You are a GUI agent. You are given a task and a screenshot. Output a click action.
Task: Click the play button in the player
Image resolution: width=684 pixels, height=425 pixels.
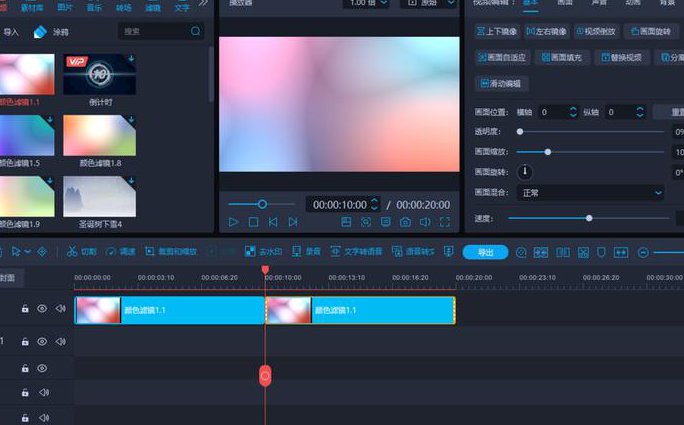point(233,222)
